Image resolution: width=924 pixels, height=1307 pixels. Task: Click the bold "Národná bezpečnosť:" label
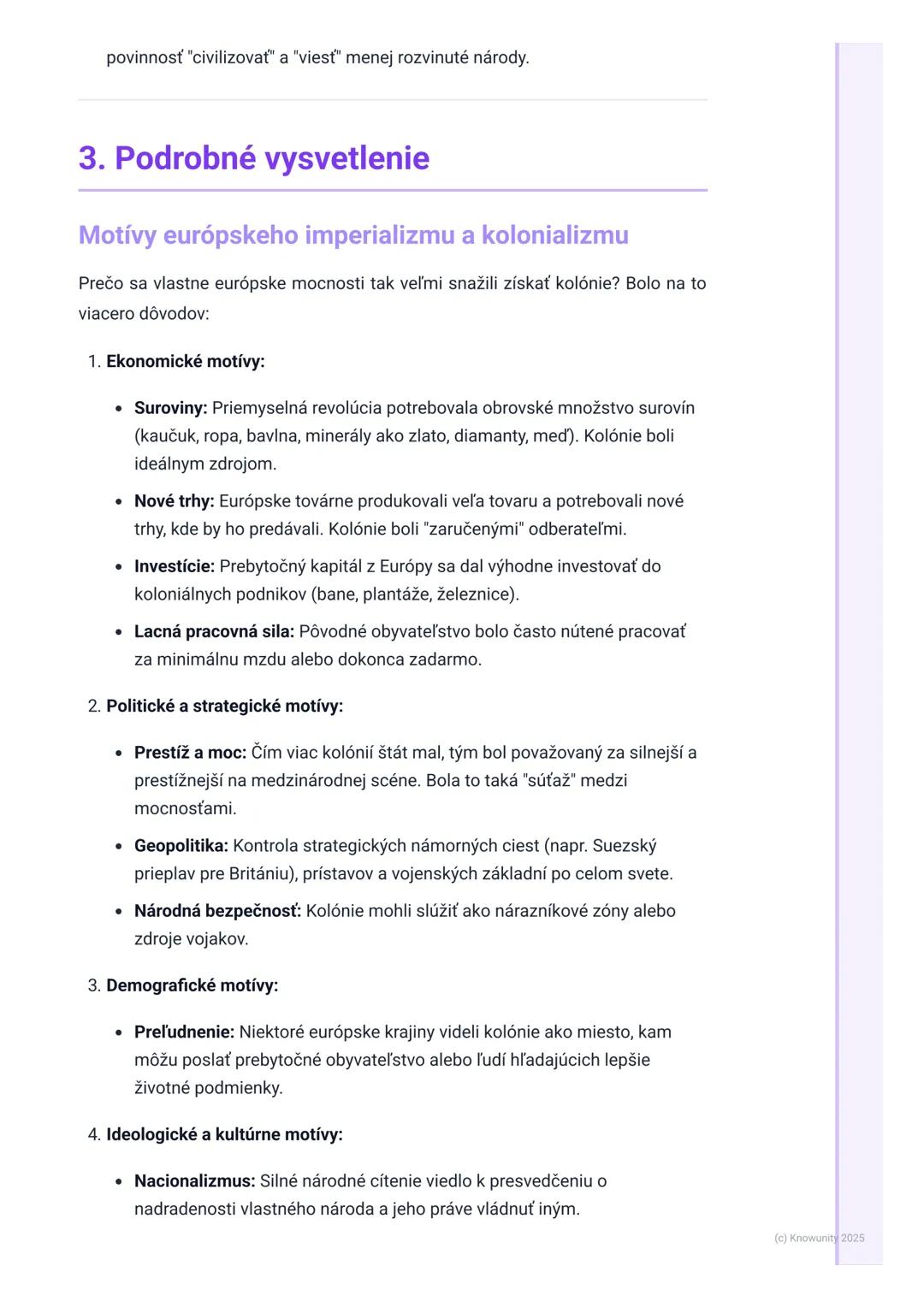[x=217, y=911]
